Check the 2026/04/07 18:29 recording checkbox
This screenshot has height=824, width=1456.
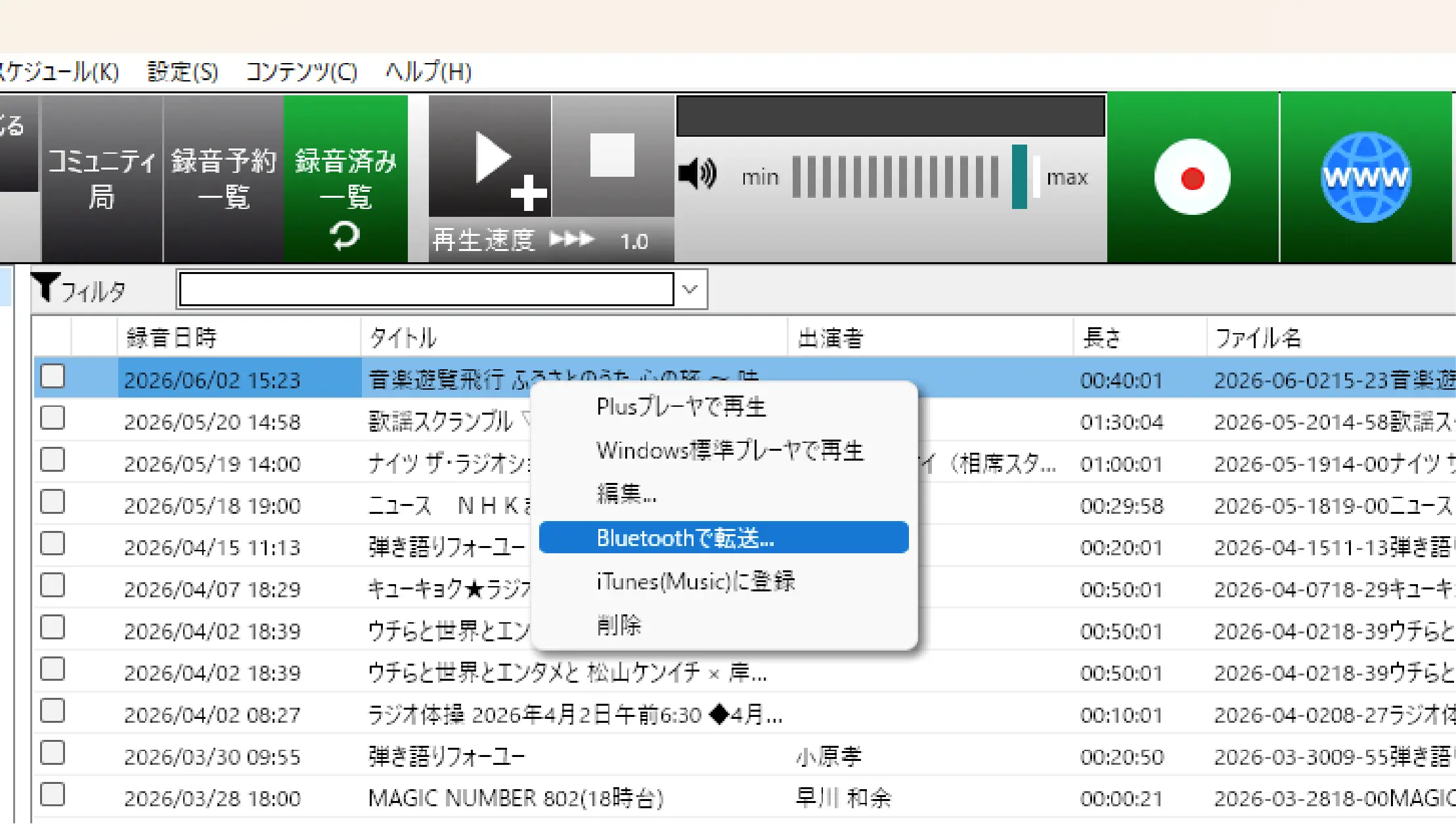tap(53, 585)
